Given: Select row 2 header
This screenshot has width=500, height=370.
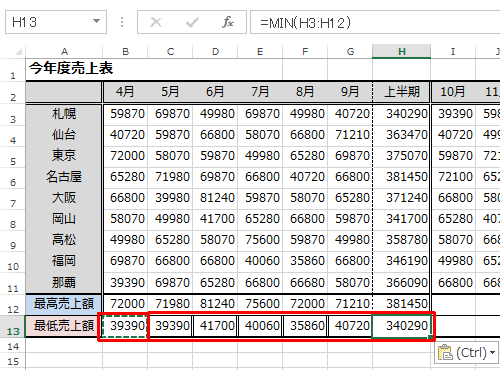Looking at the screenshot, I should pos(13,92).
